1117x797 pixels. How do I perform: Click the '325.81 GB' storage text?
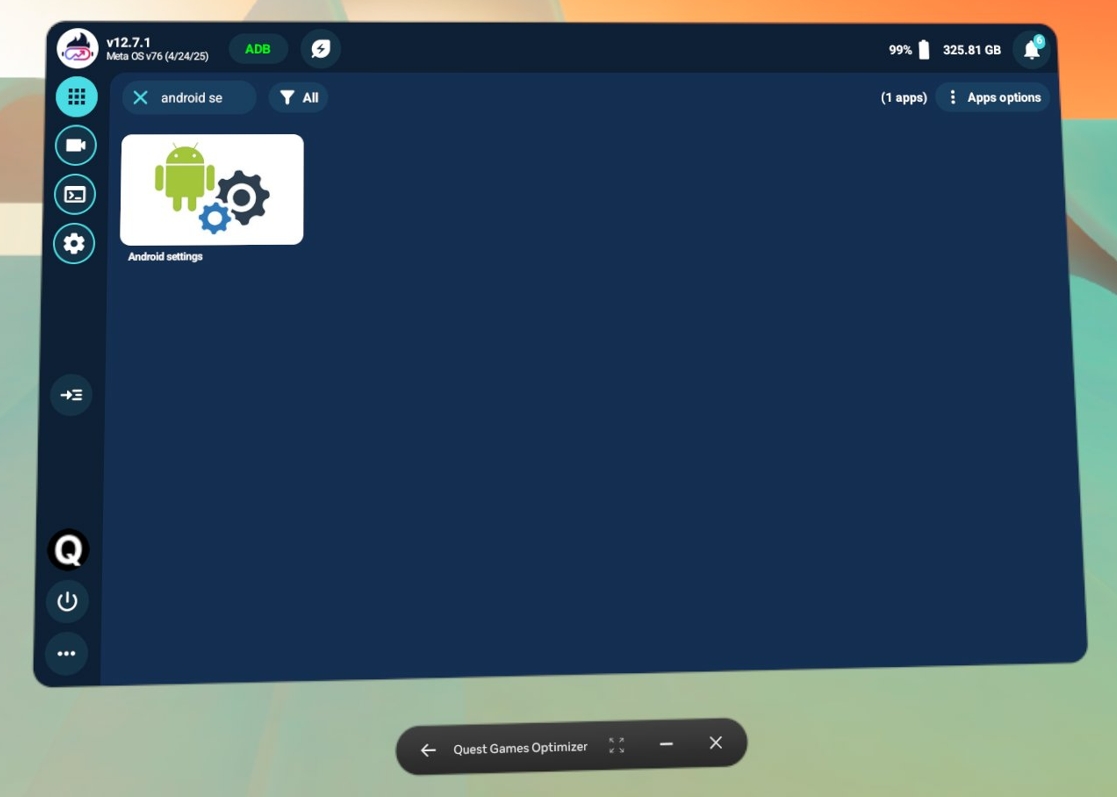972,50
